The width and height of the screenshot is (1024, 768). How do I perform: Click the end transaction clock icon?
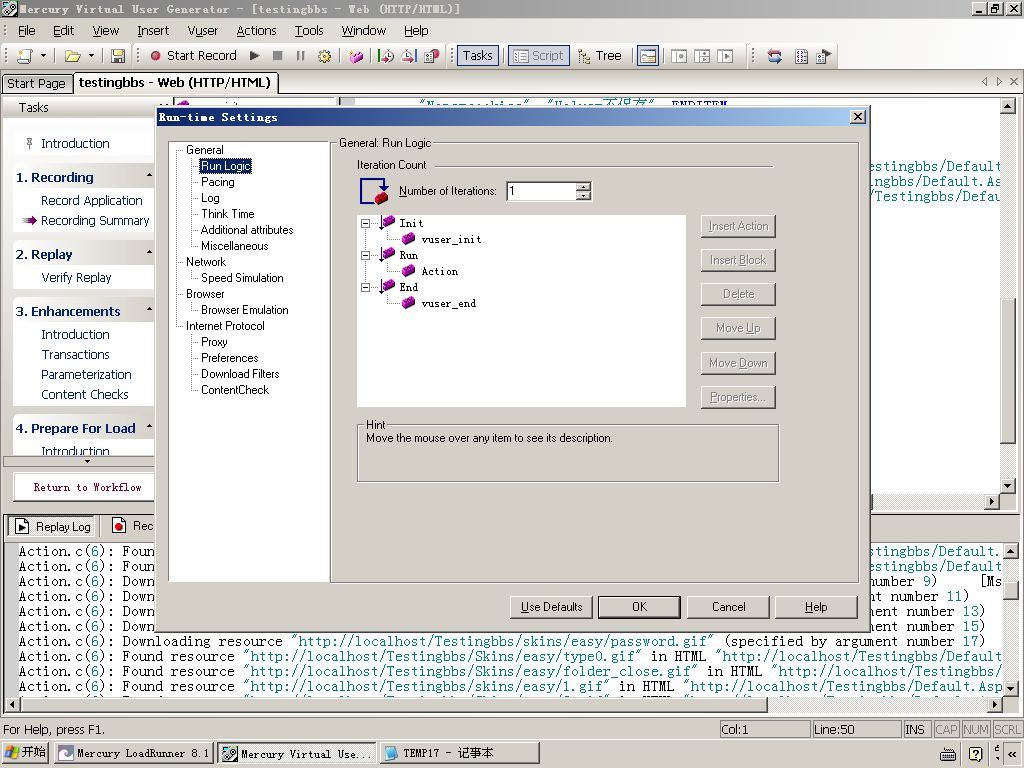pos(409,56)
